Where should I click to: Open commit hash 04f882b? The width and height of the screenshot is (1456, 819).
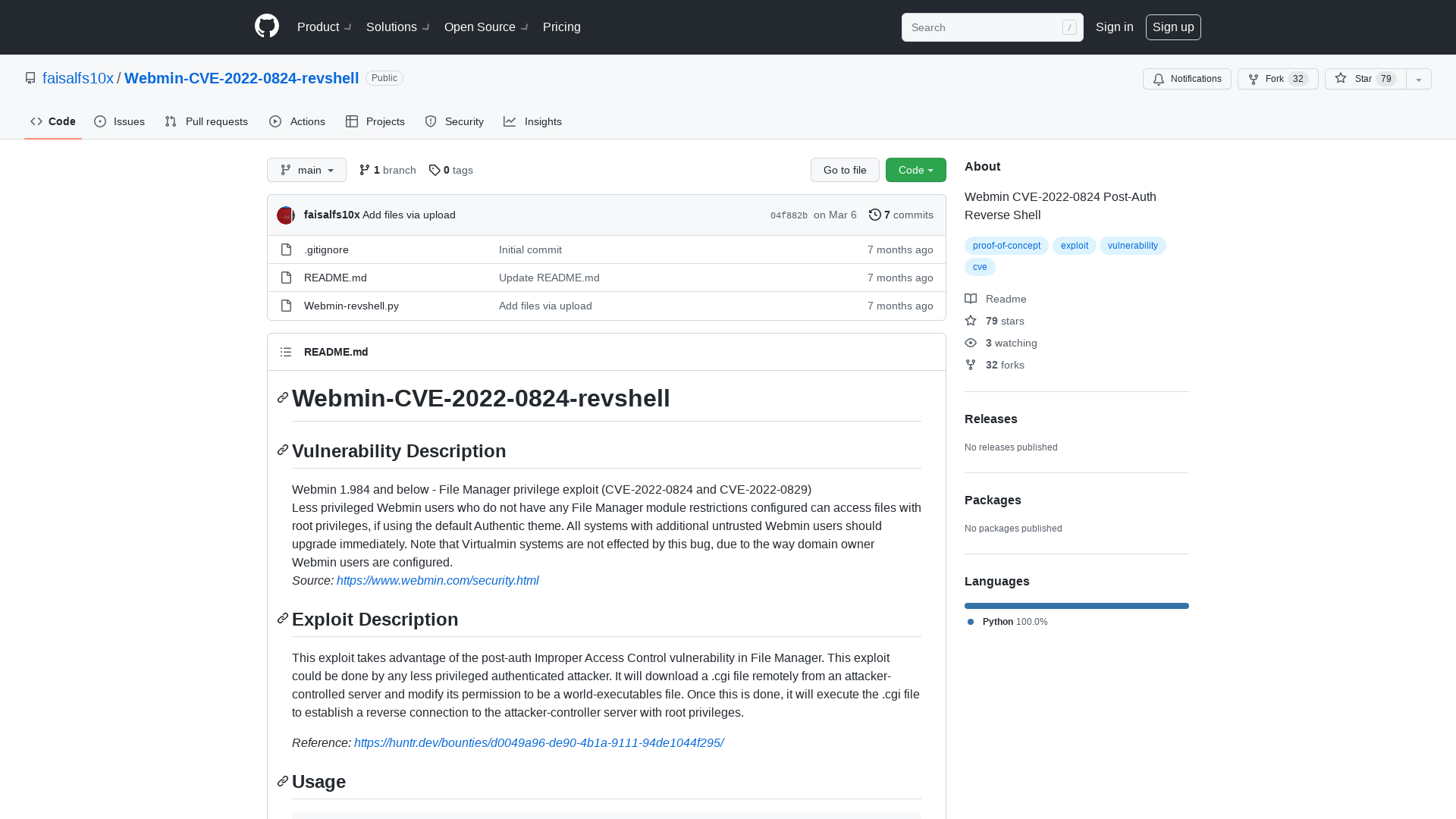click(x=789, y=215)
